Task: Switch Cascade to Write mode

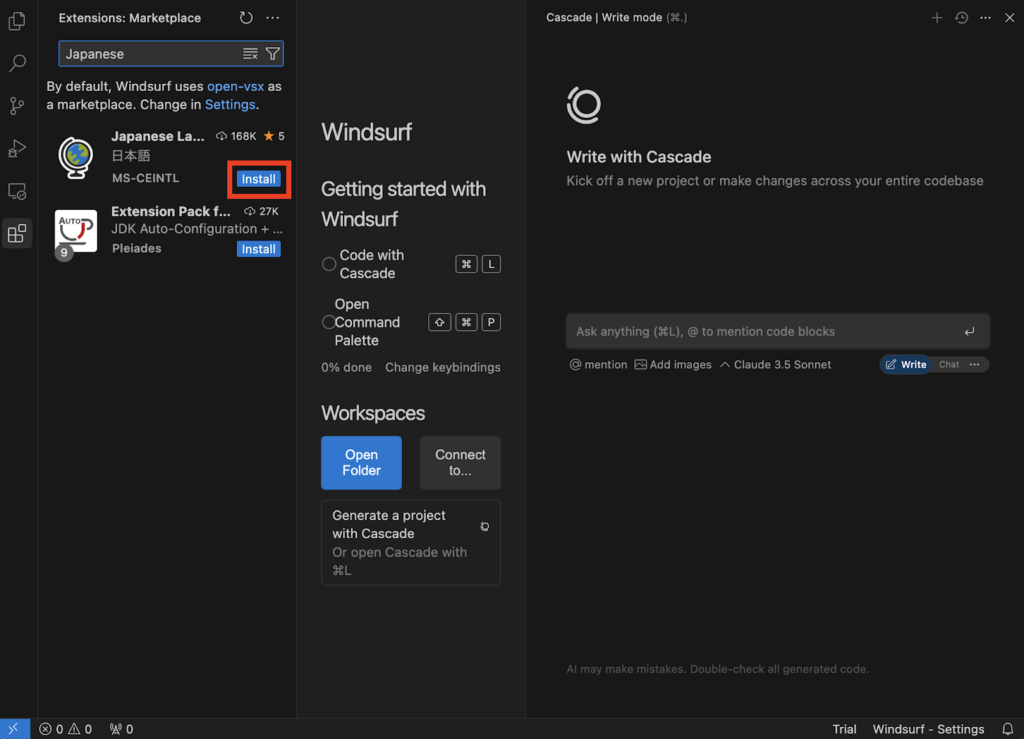Action: (x=906, y=365)
